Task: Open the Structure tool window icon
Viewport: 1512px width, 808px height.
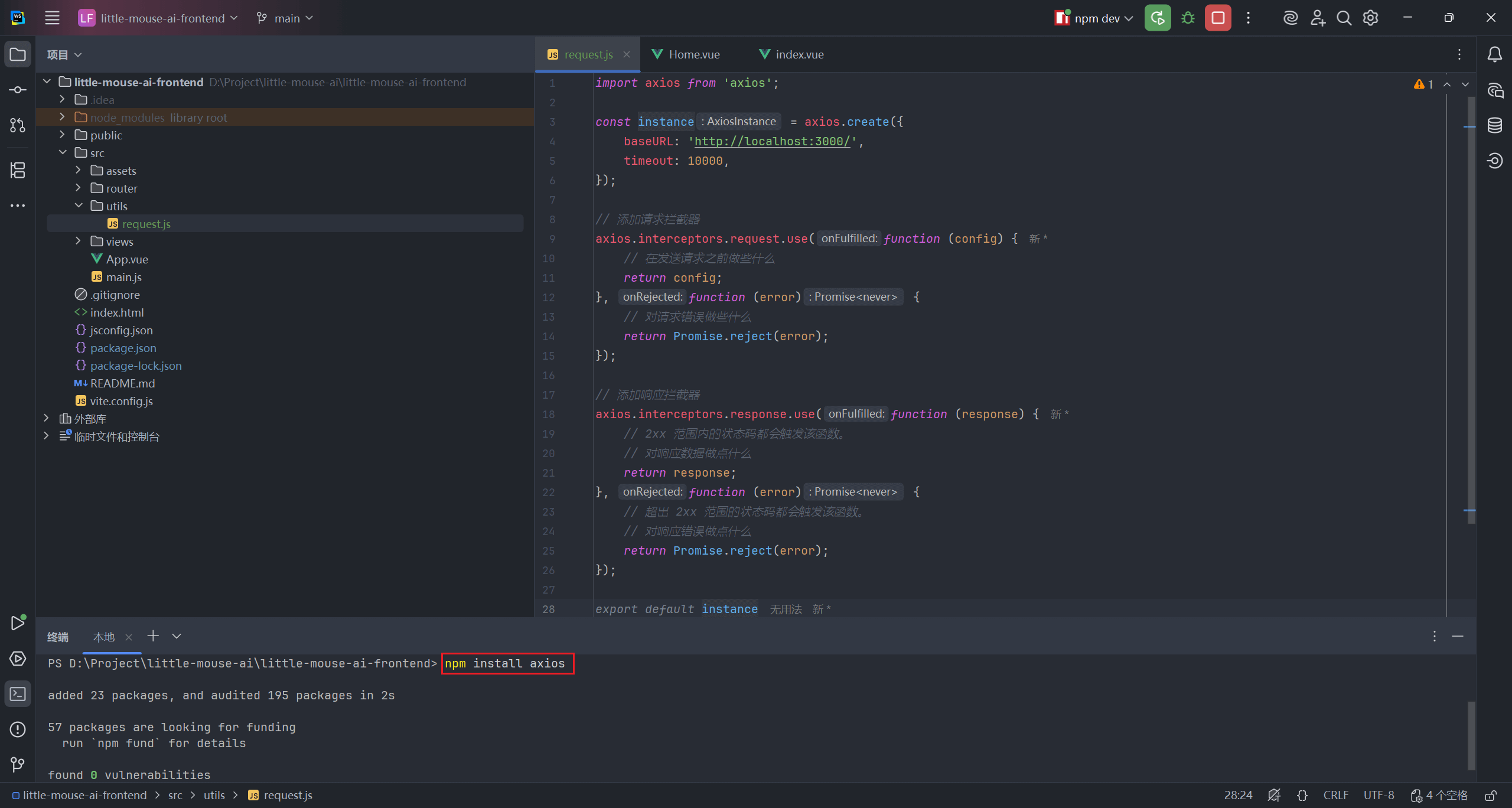Action: pos(18,170)
